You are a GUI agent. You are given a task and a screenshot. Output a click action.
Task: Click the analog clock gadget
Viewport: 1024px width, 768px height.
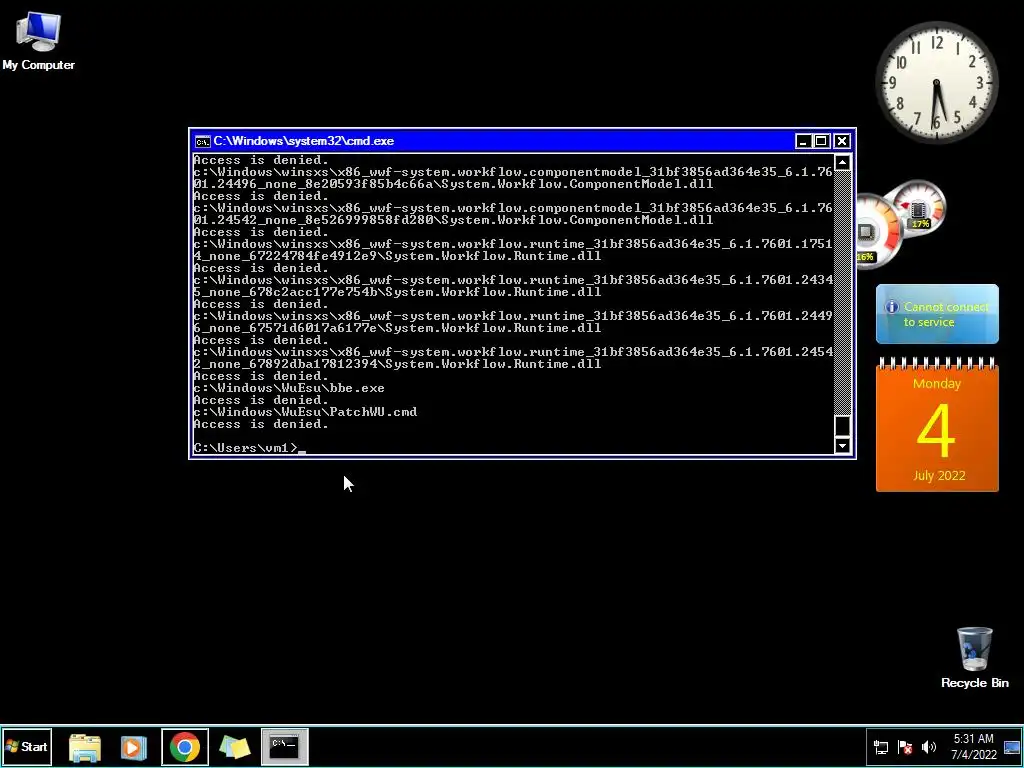[x=936, y=82]
